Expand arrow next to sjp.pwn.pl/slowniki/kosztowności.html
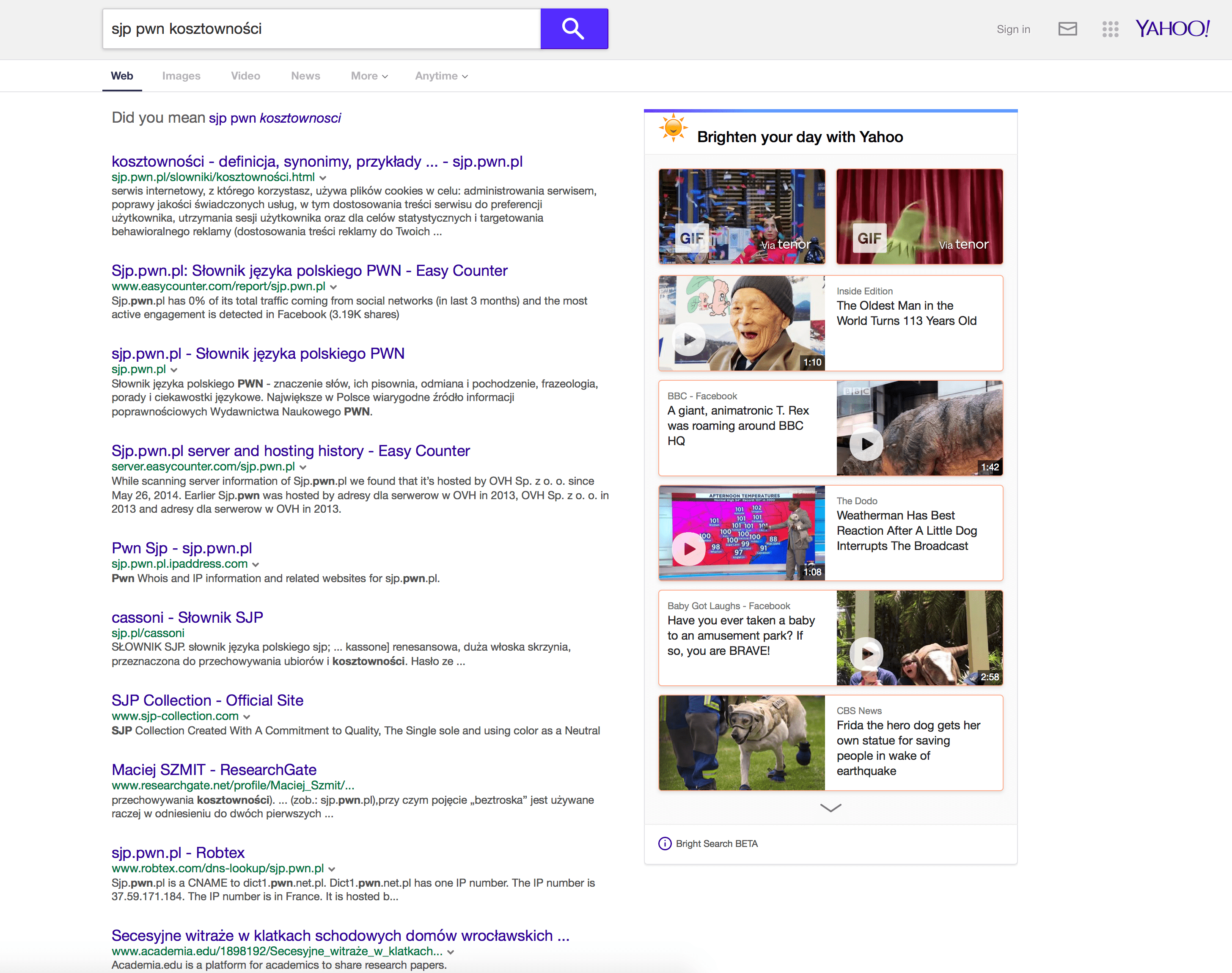 click(x=323, y=178)
